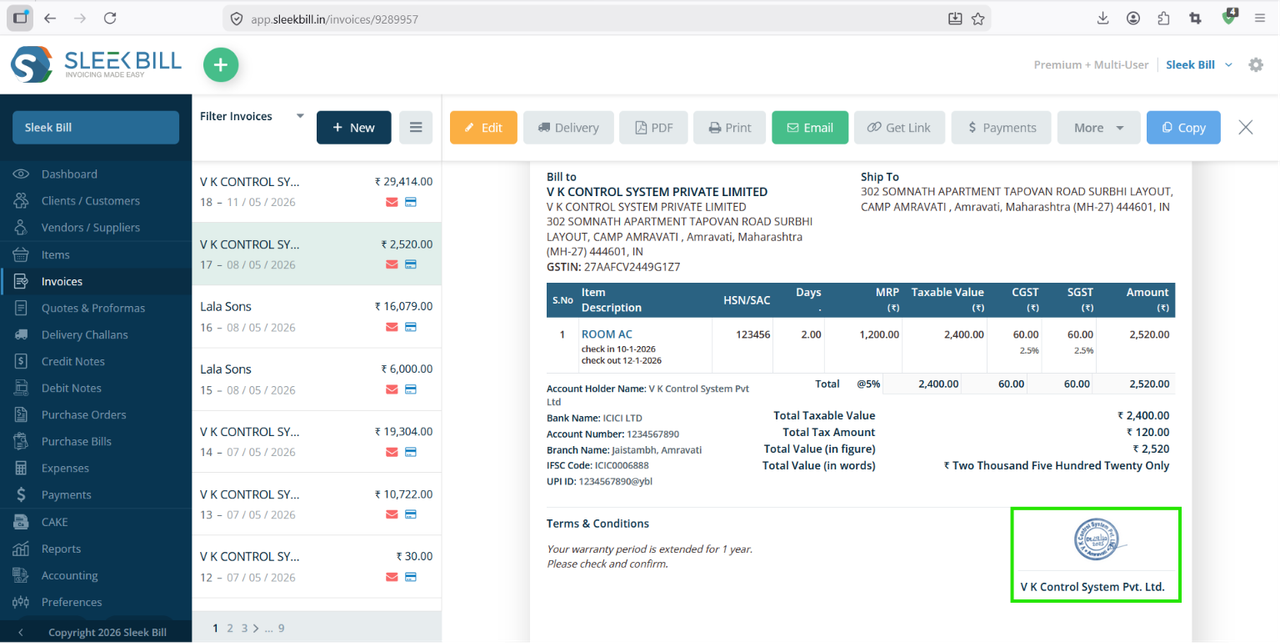Click the payment card icon for invoice 15
The width and height of the screenshot is (1280, 643).
click(x=410, y=390)
